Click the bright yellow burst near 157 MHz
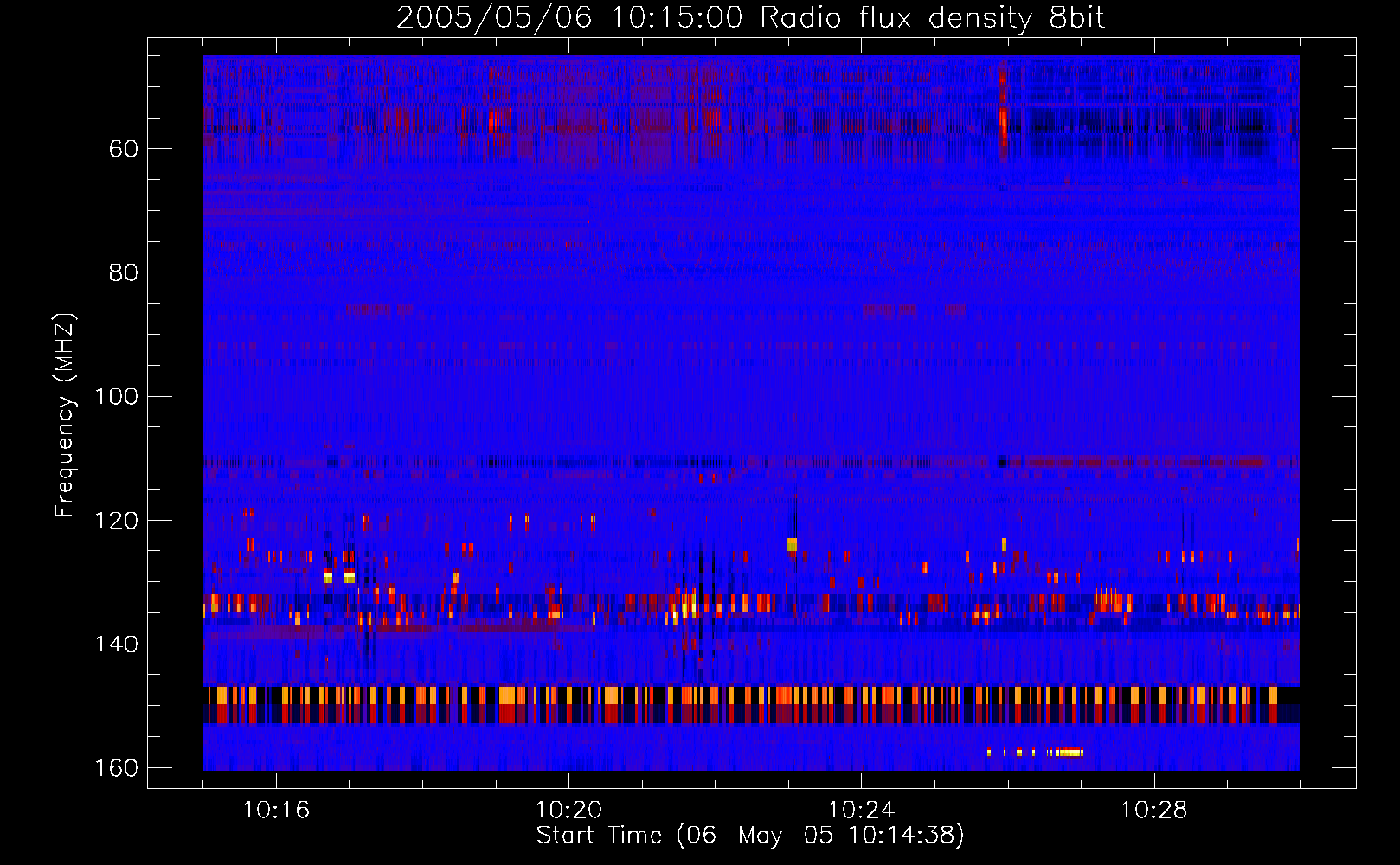Image resolution: width=1400 pixels, height=865 pixels. pos(1066,753)
